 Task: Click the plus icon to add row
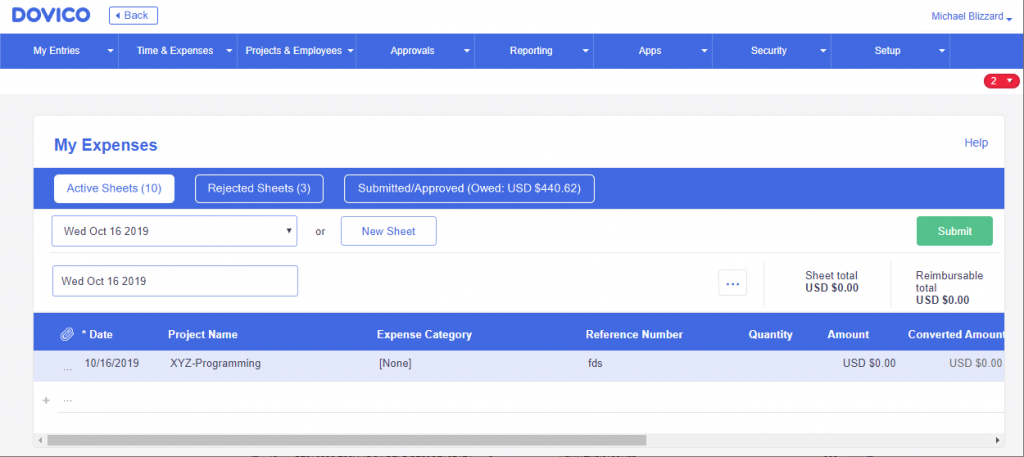[46, 400]
